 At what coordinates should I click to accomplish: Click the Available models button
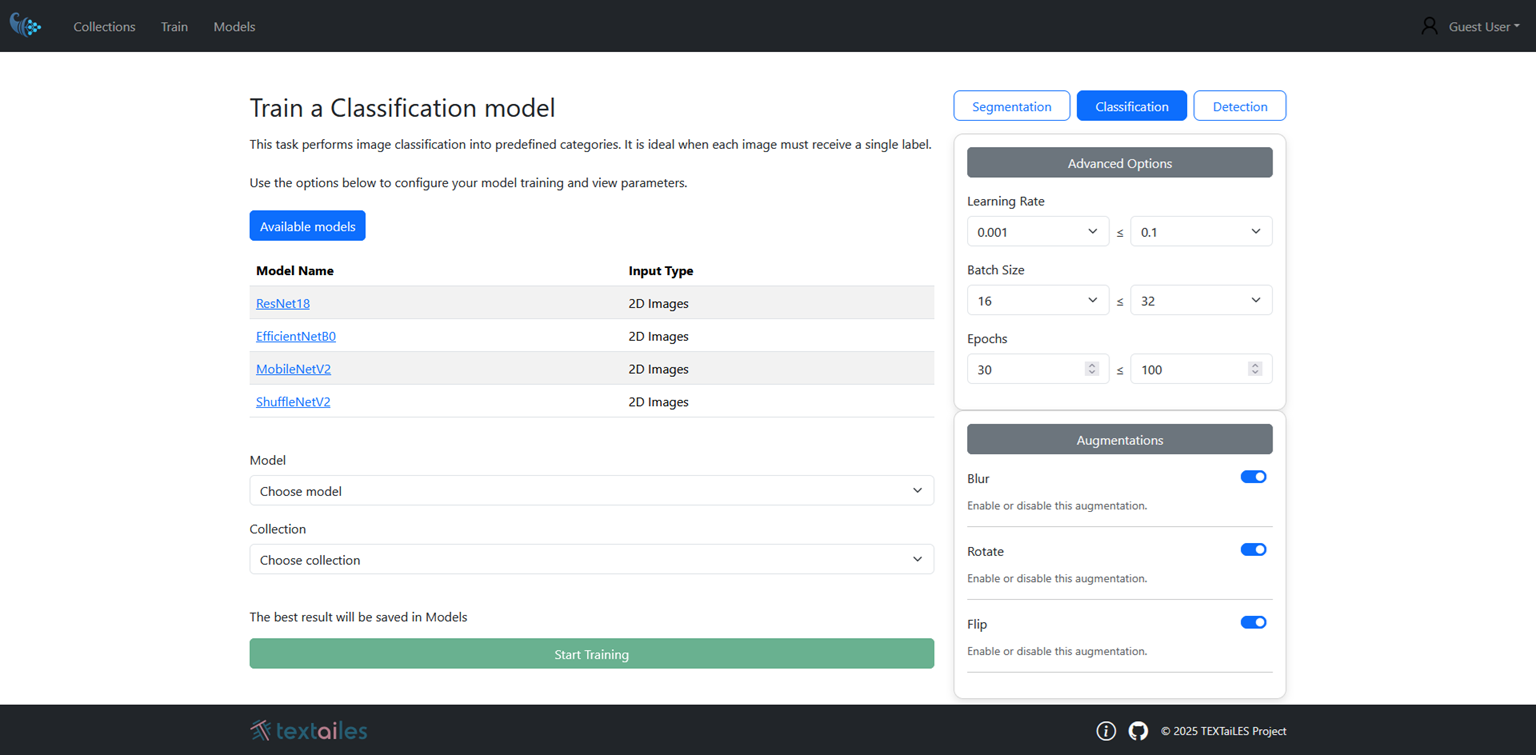pyautogui.click(x=307, y=226)
